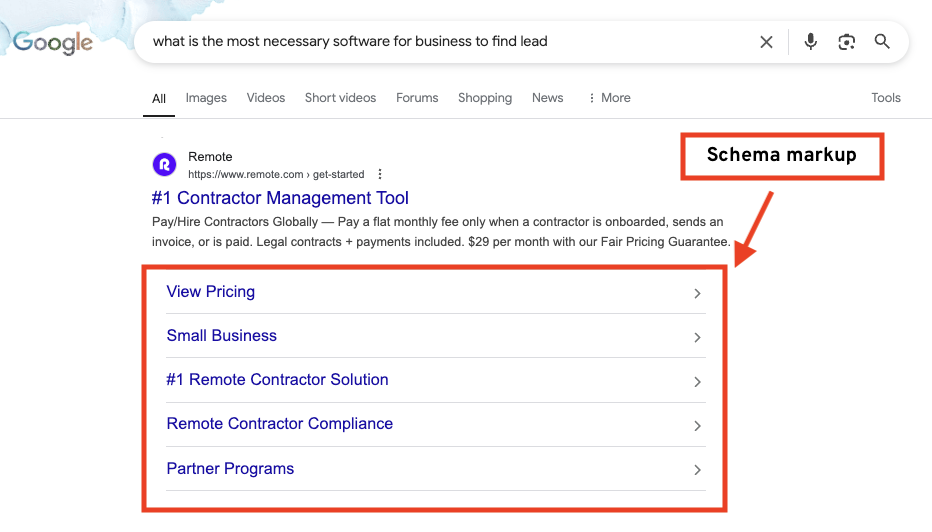Open the Short videos tab
The image size is (932, 532).
pyautogui.click(x=341, y=98)
